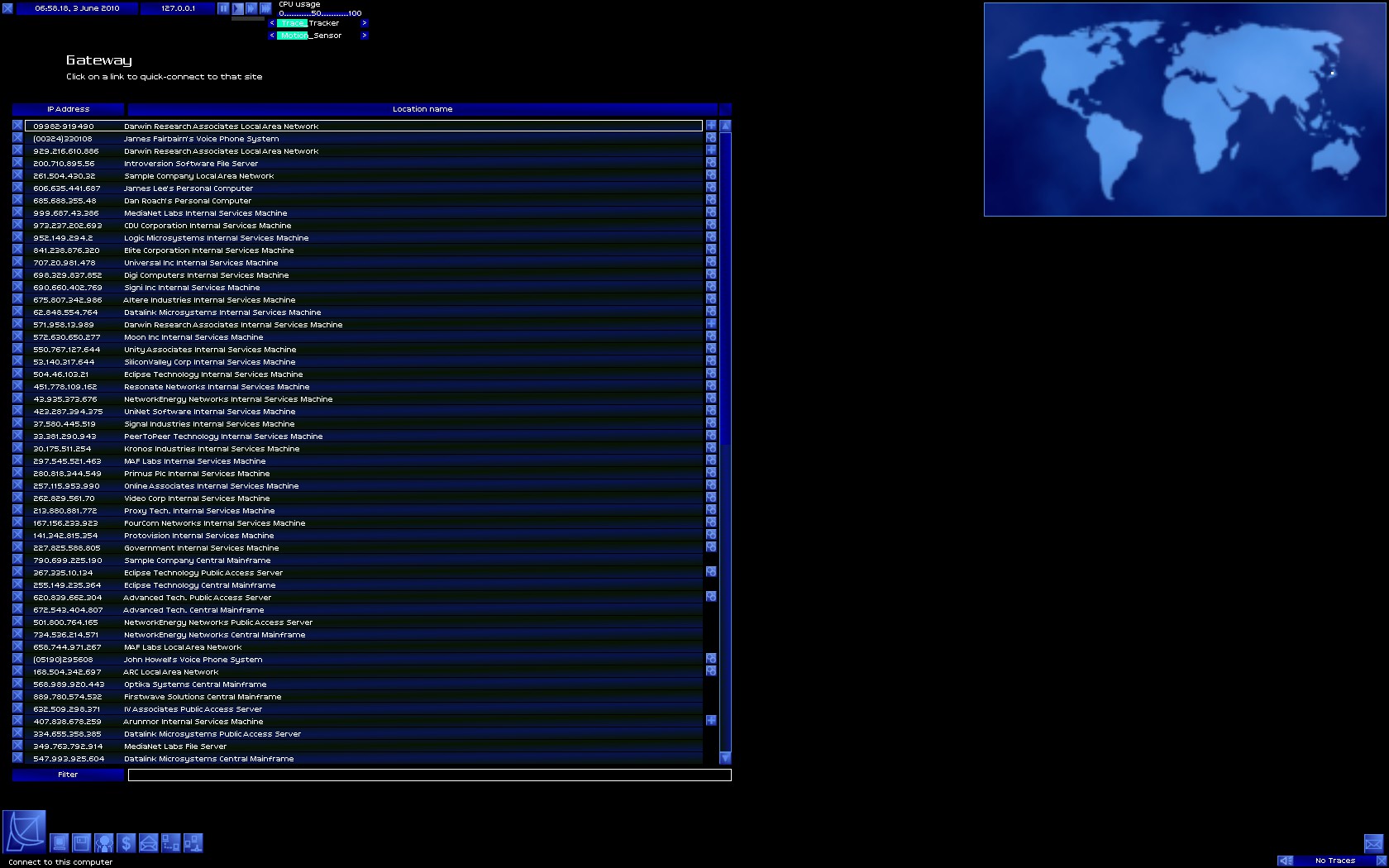
Task: Connect to Introversion Software File Server
Action: tap(364, 164)
